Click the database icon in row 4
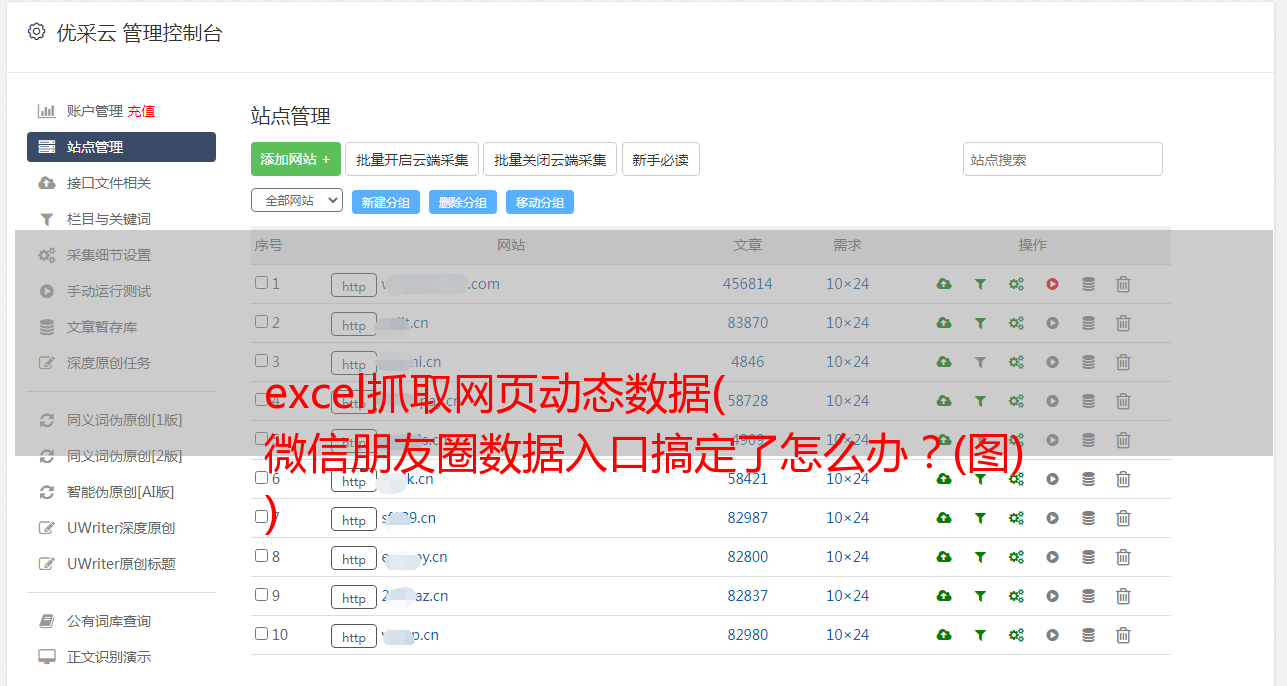 point(1088,401)
